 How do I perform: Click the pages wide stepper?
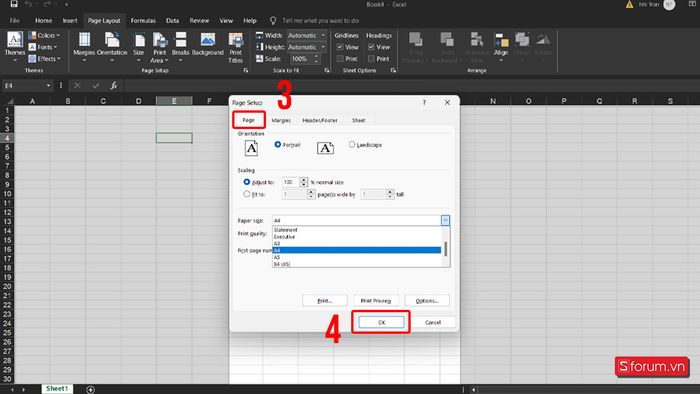(x=311, y=194)
